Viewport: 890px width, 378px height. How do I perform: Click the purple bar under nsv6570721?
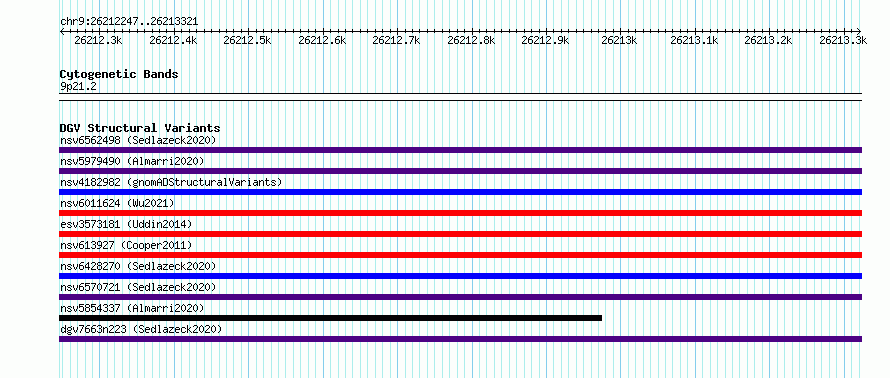pos(460,297)
